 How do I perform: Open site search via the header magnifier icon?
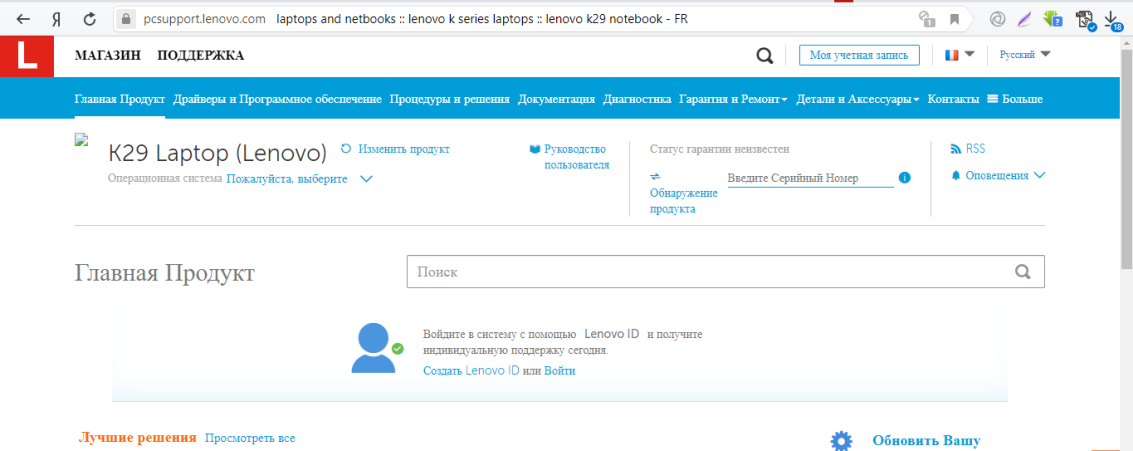(764, 56)
